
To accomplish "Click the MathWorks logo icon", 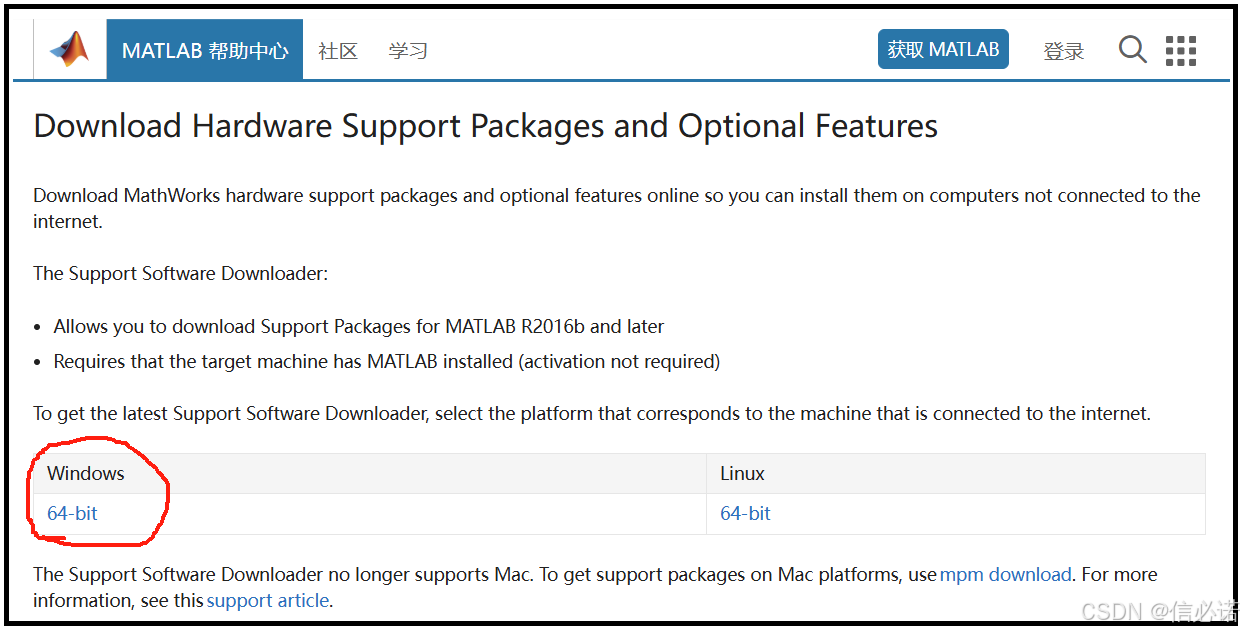I will pyautogui.click(x=70, y=49).
